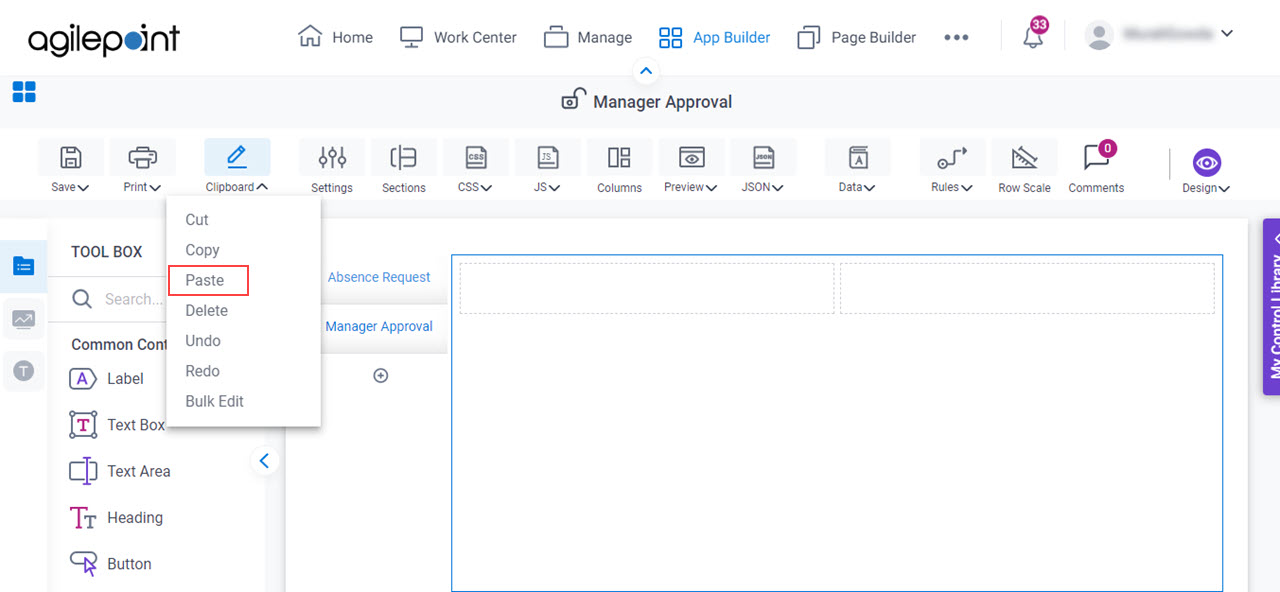Open the JS editor menu
Viewport: 1280px width, 592px height.
[x=547, y=167]
